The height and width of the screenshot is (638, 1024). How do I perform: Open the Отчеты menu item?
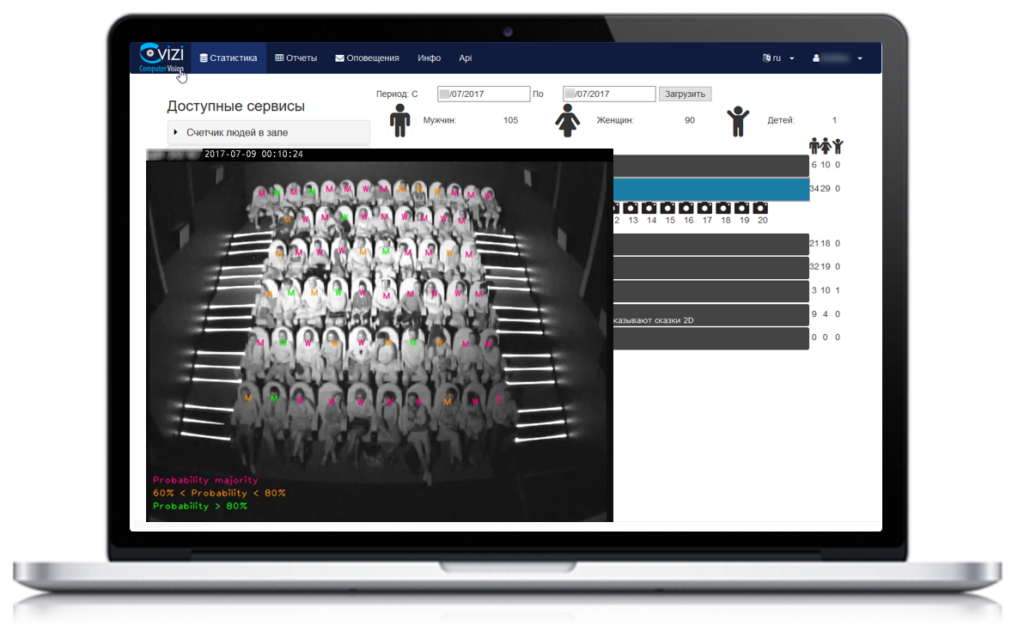tap(296, 58)
